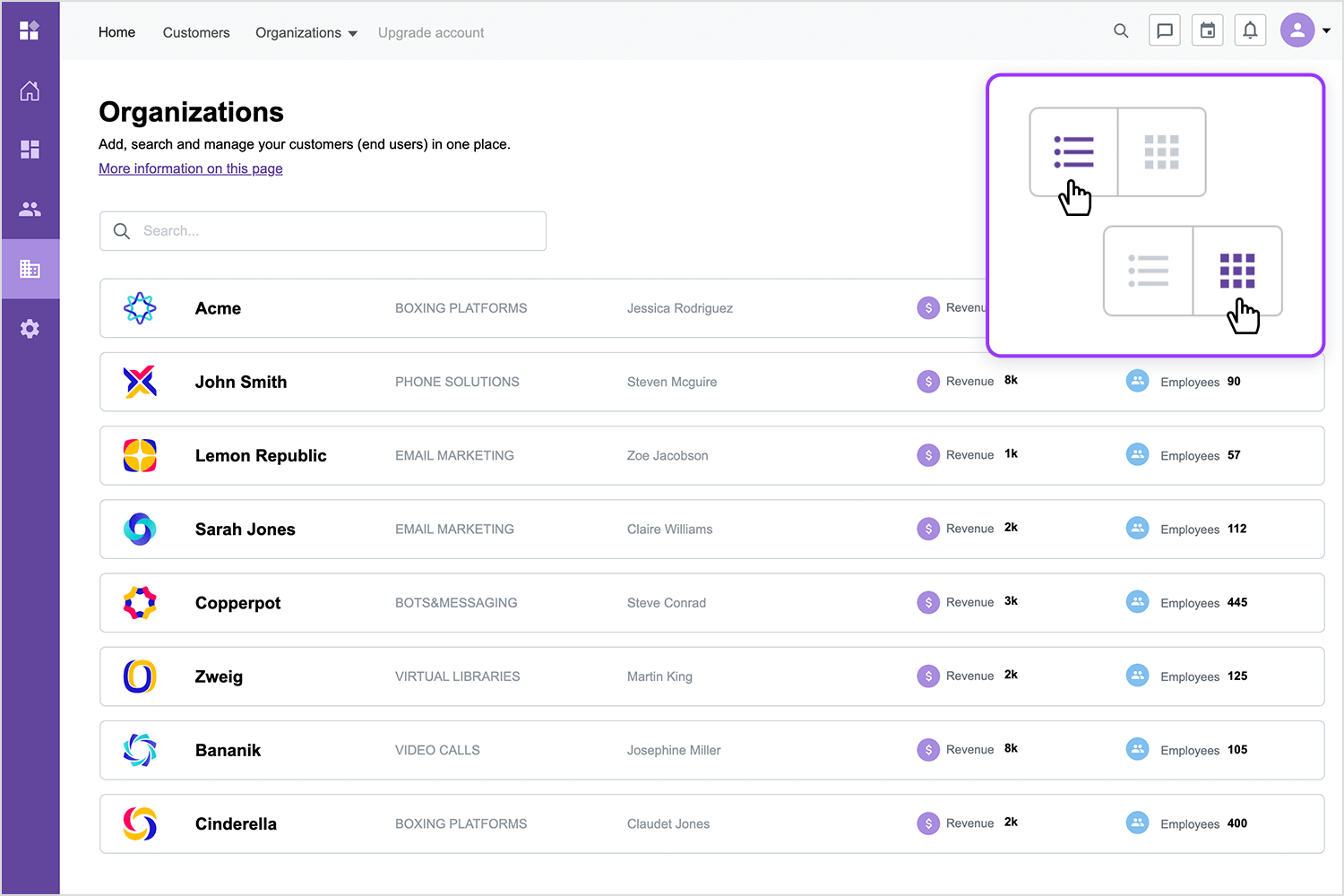Click the Acme logo
1344x896 pixels.
tap(140, 308)
